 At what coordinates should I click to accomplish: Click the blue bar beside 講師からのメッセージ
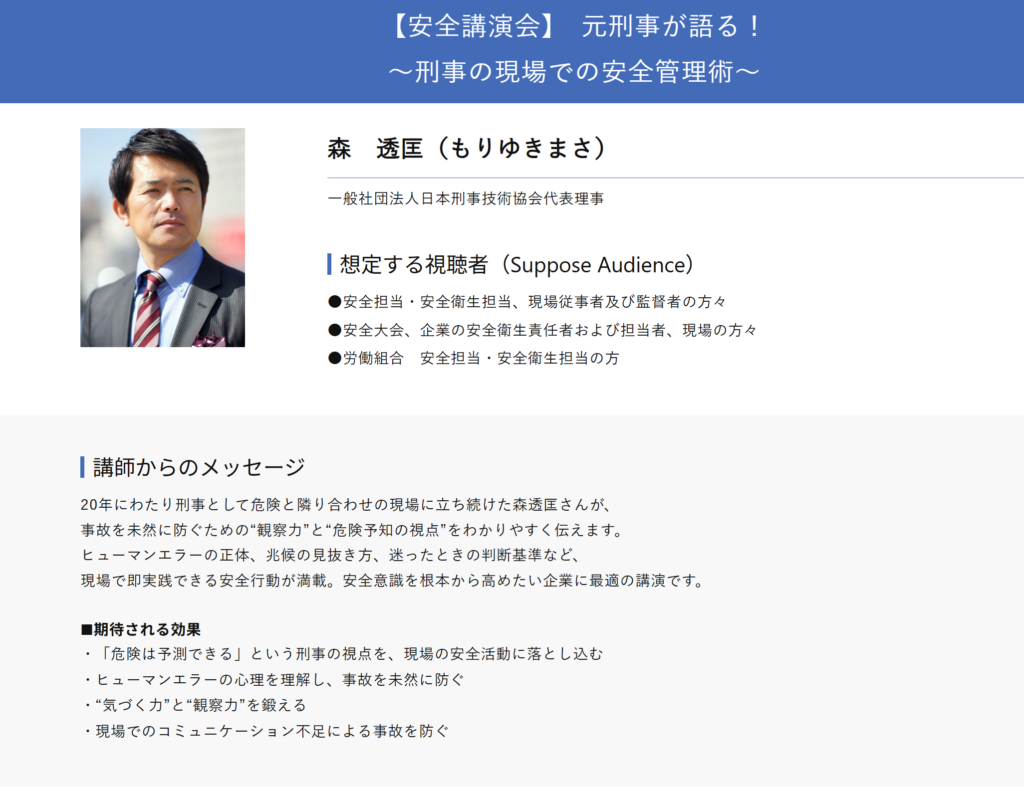(x=82, y=467)
